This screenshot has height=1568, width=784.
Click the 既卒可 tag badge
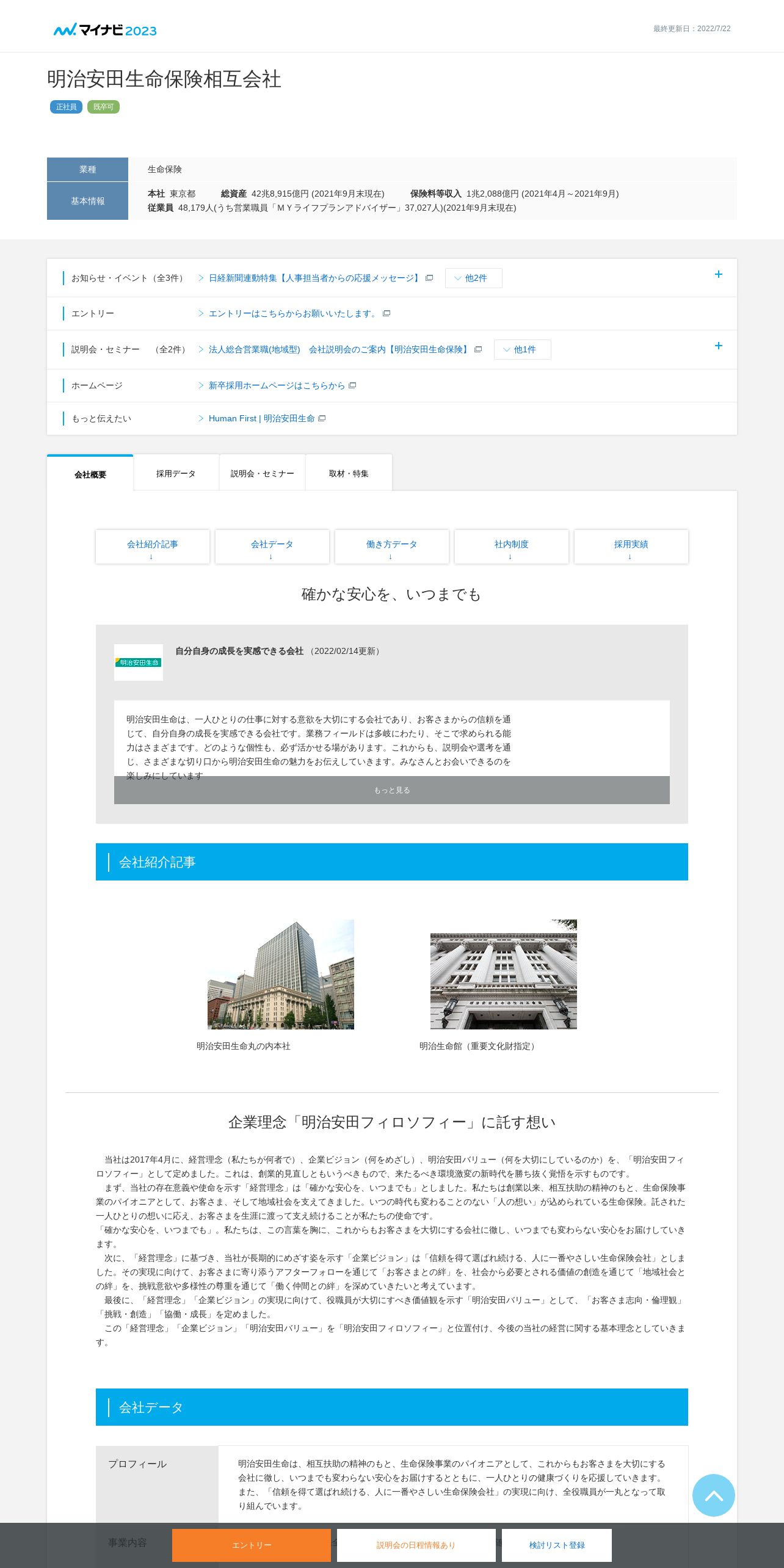click(103, 107)
